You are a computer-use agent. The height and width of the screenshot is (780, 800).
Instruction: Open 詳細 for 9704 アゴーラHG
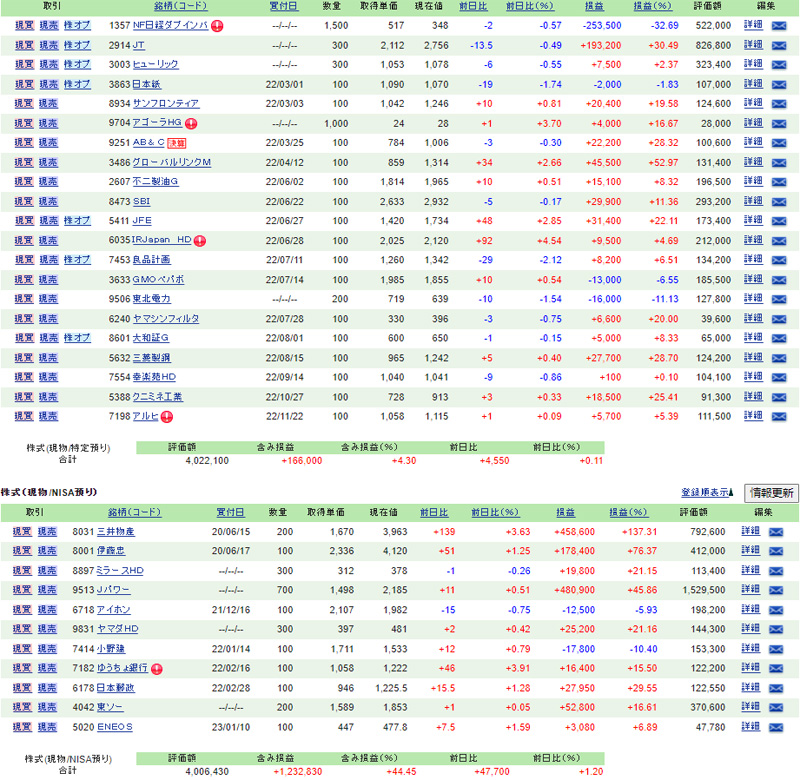[753, 123]
